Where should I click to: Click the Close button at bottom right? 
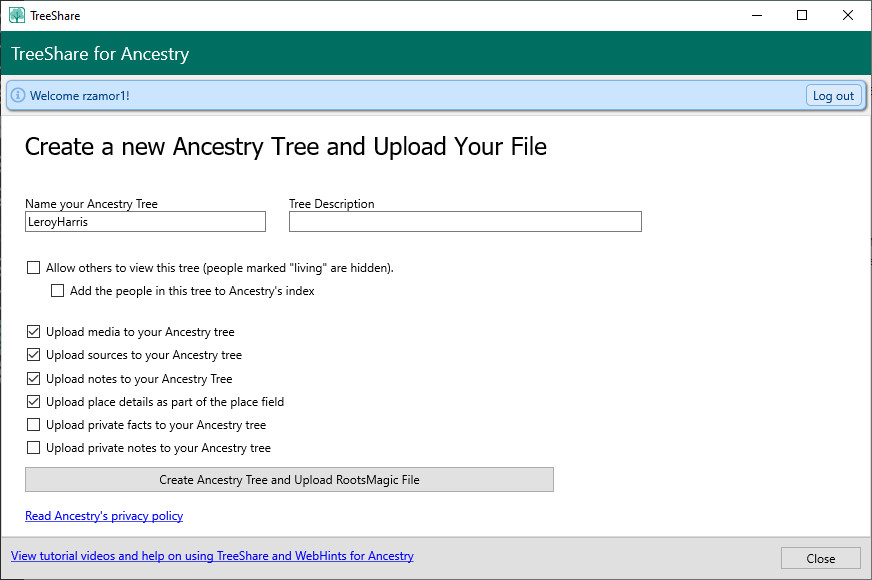coord(820,559)
